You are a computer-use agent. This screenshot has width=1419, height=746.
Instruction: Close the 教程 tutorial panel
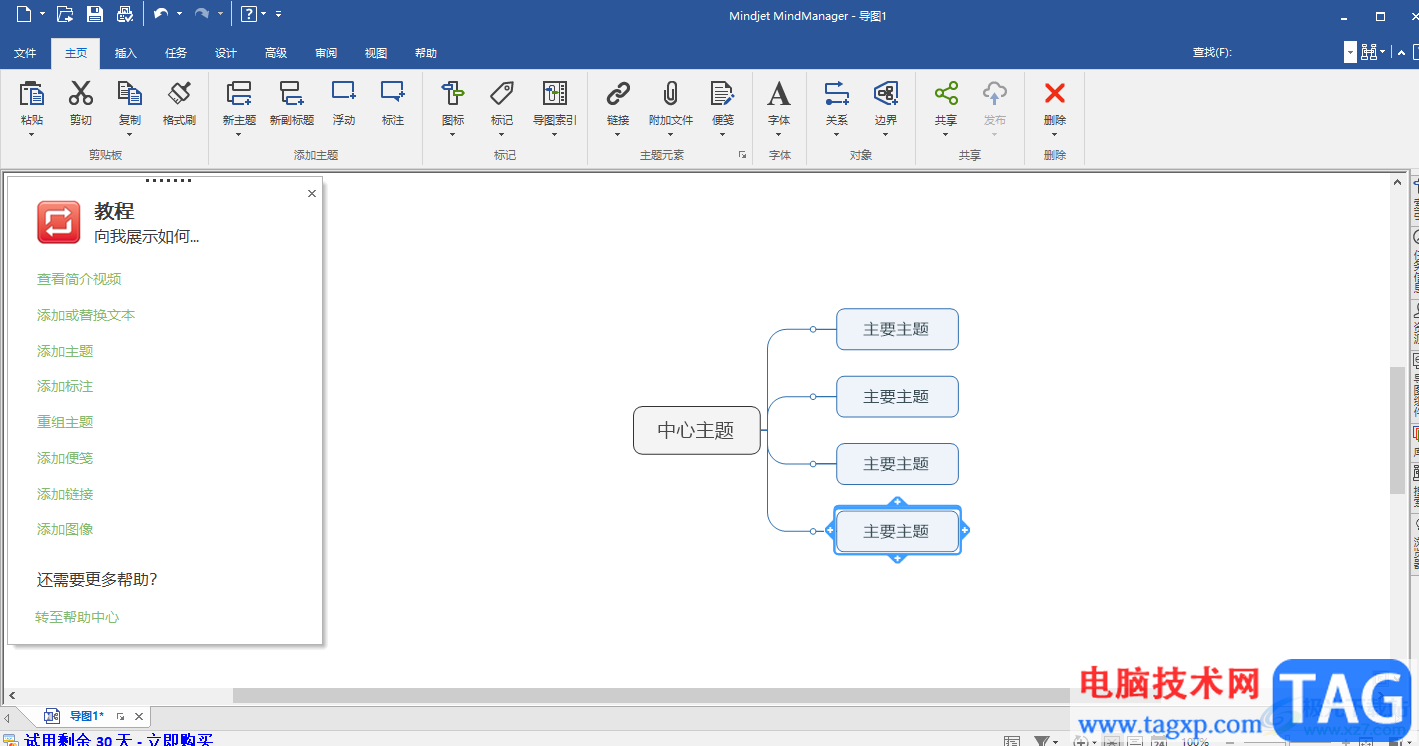pos(312,194)
